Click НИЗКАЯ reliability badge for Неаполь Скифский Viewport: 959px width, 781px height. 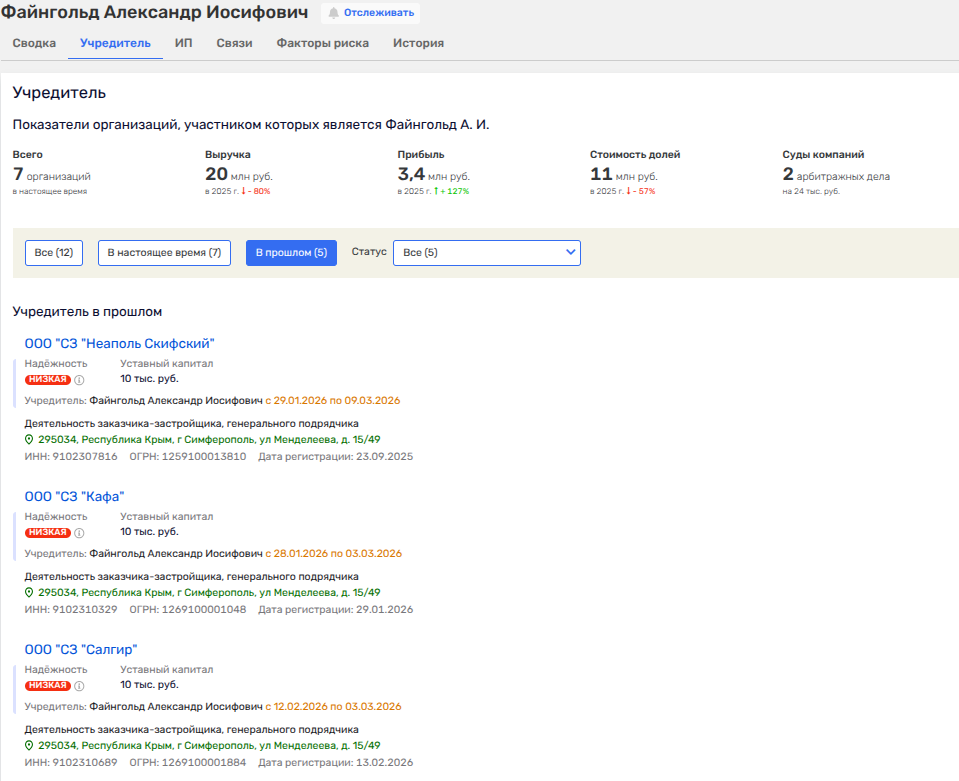tap(48, 380)
